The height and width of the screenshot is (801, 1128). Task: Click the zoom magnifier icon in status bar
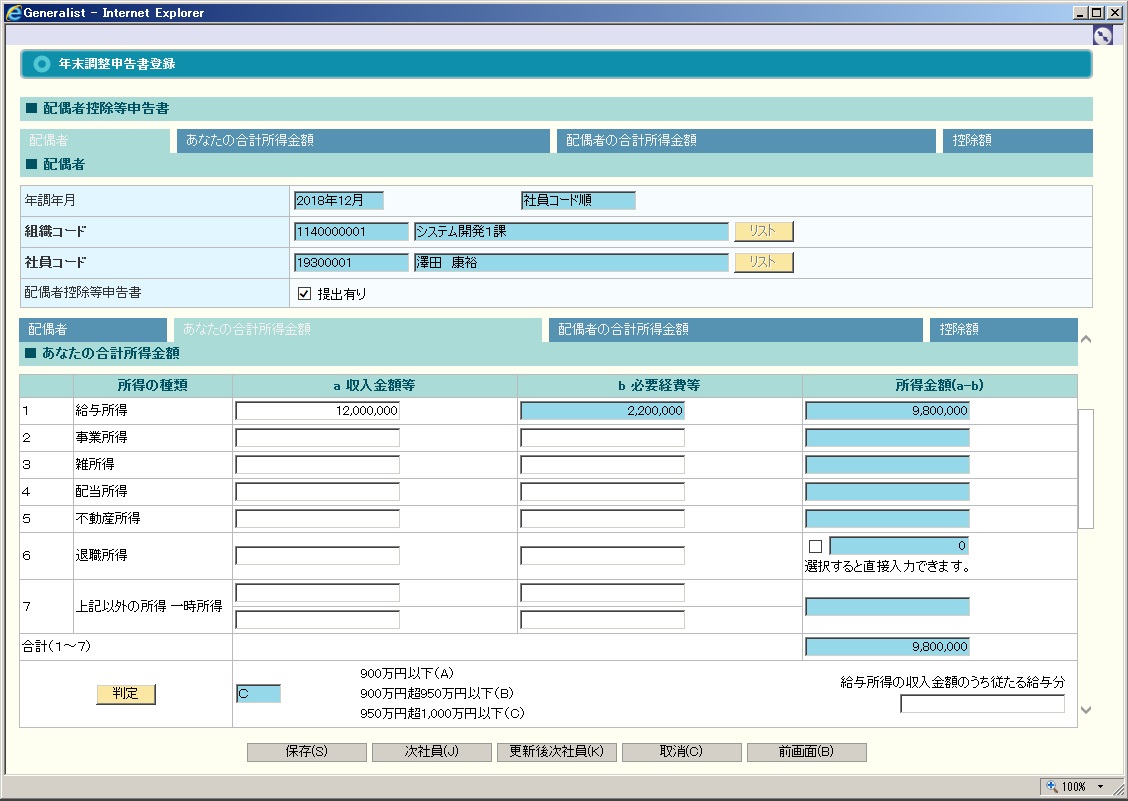click(x=1051, y=787)
